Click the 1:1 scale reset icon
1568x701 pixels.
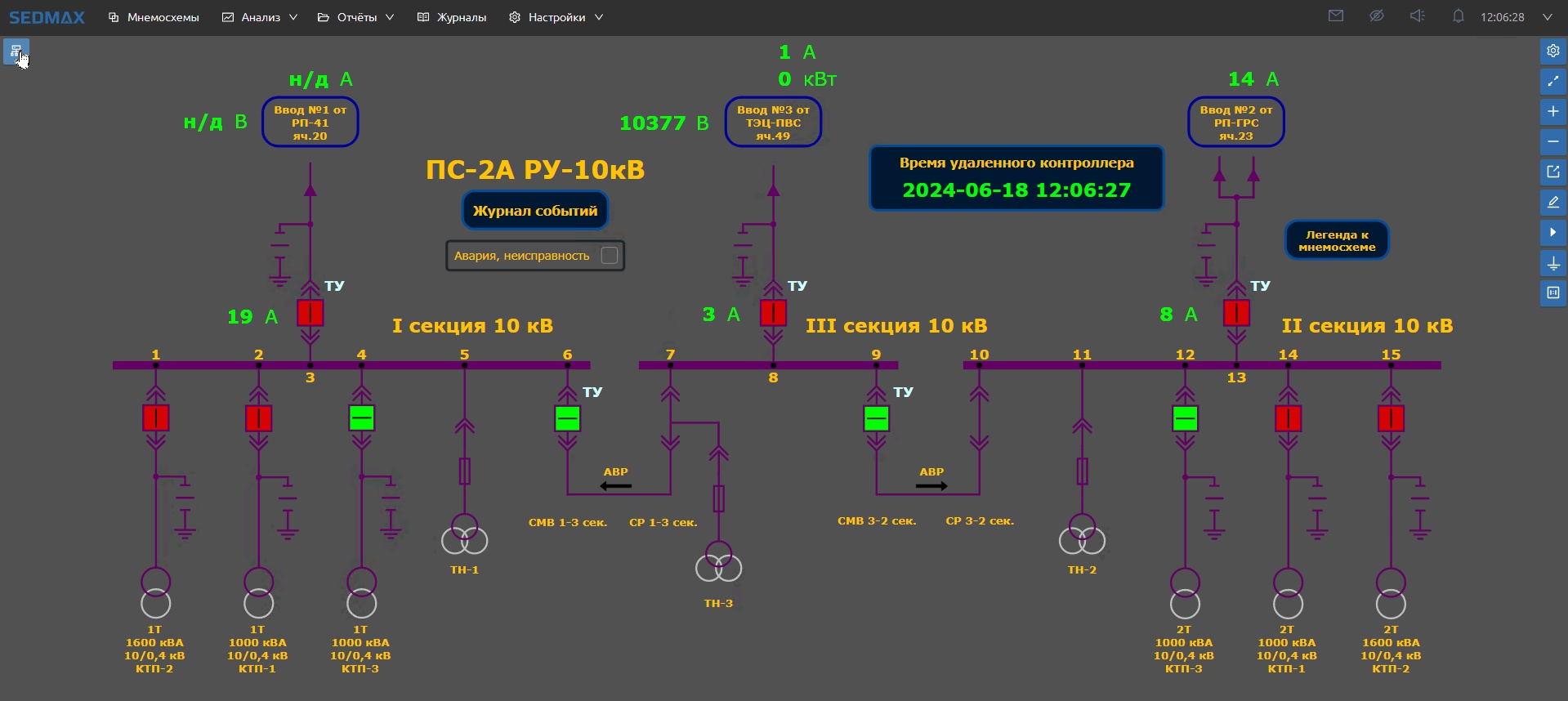1552,292
